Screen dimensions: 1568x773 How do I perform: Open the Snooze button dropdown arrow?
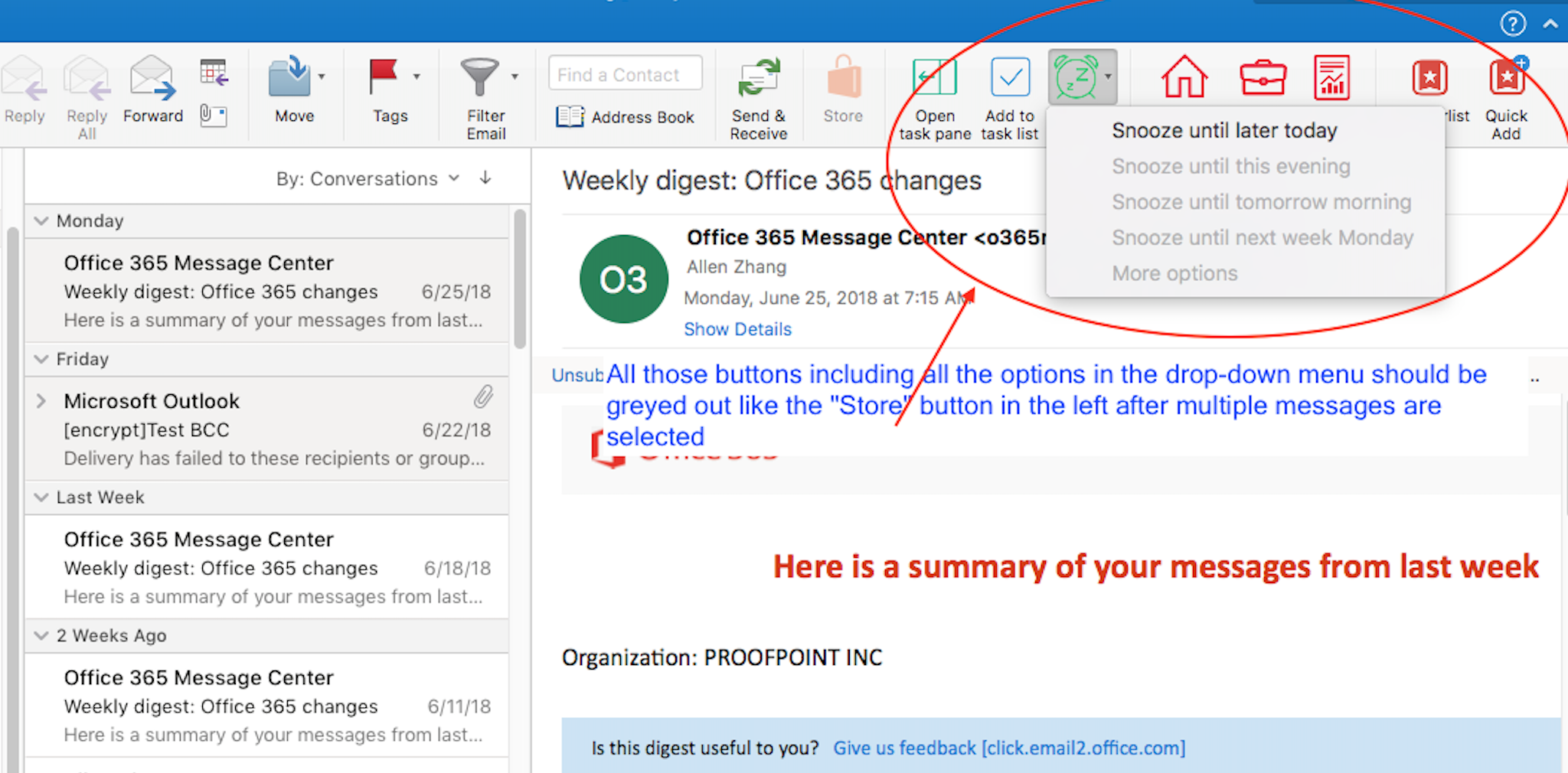(1108, 77)
